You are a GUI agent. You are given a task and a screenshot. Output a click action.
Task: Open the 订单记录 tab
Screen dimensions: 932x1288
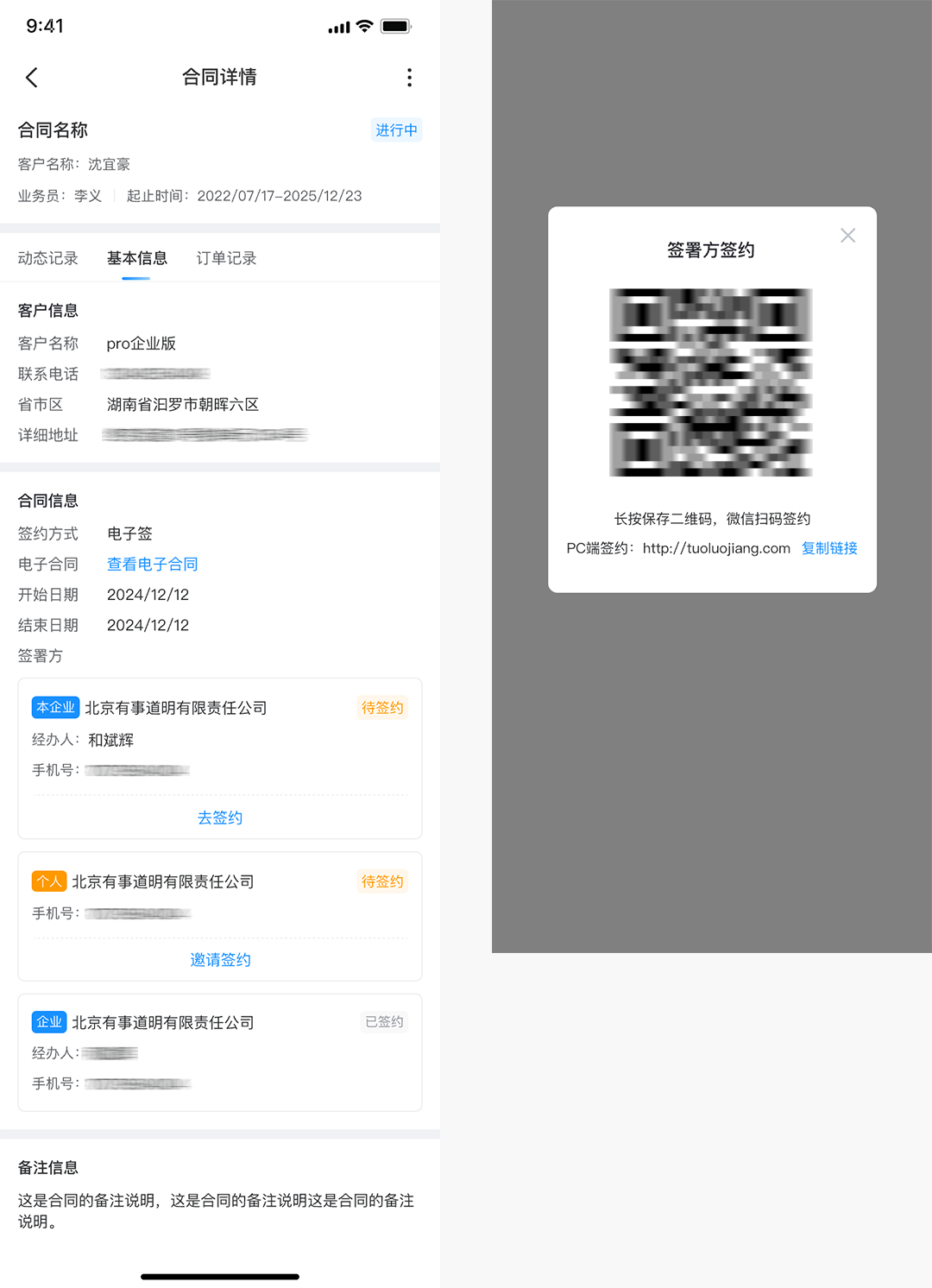[x=226, y=258]
